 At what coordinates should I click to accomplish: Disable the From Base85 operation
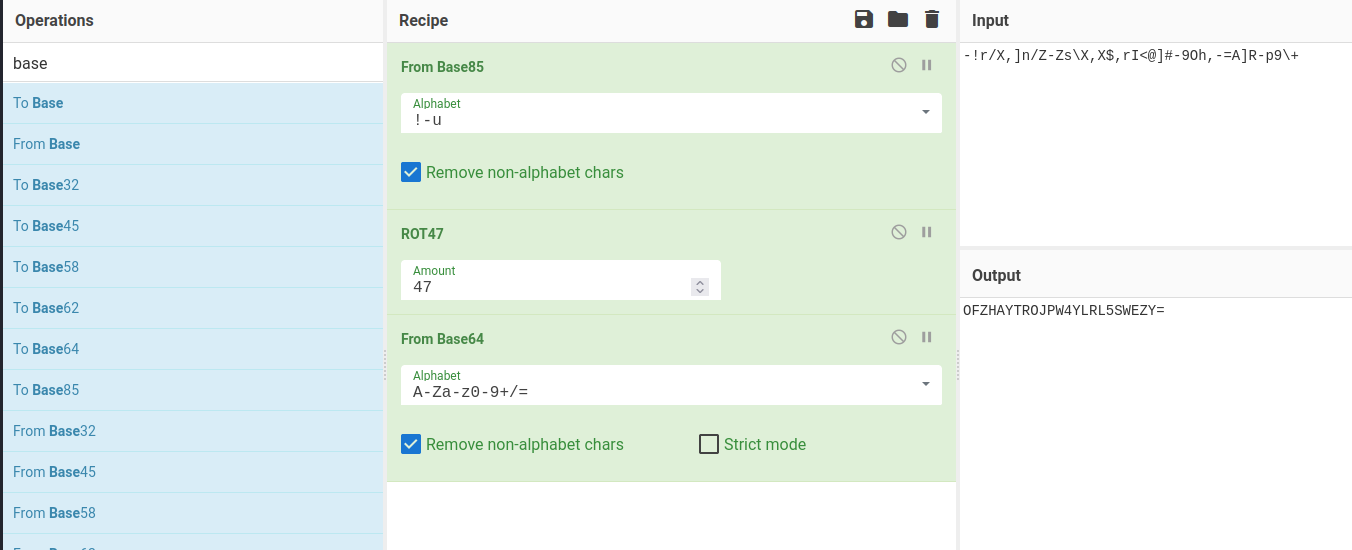point(899,66)
